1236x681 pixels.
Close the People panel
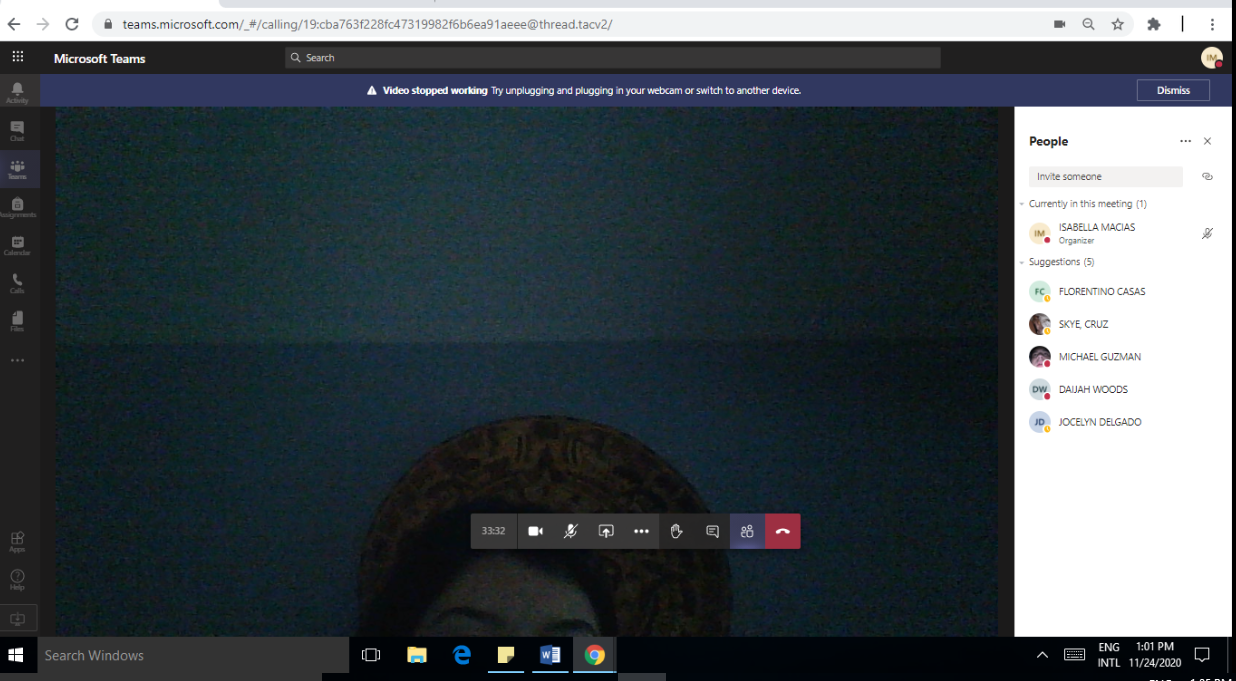tap(1207, 141)
